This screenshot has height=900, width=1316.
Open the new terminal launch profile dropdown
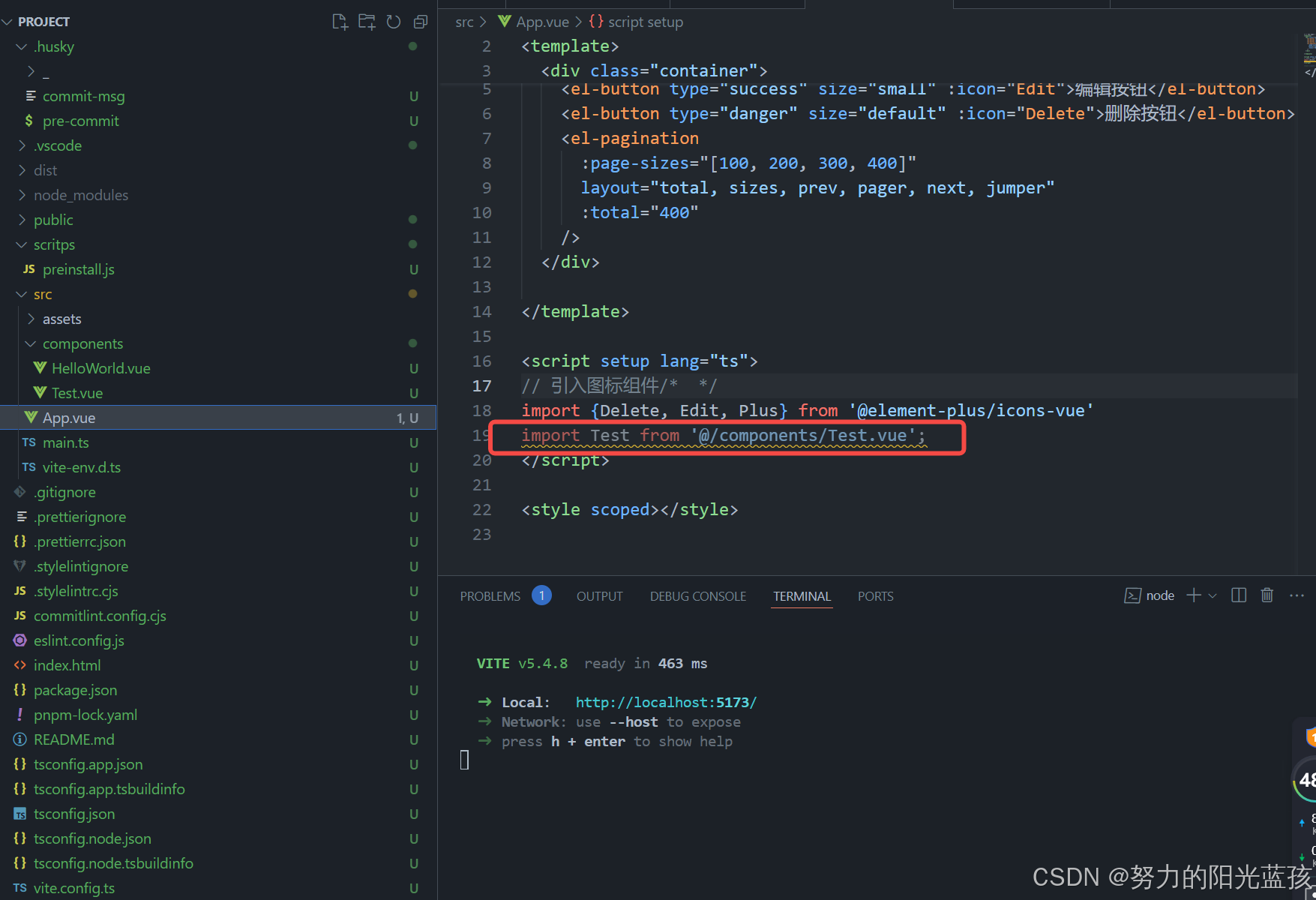pos(1213,595)
